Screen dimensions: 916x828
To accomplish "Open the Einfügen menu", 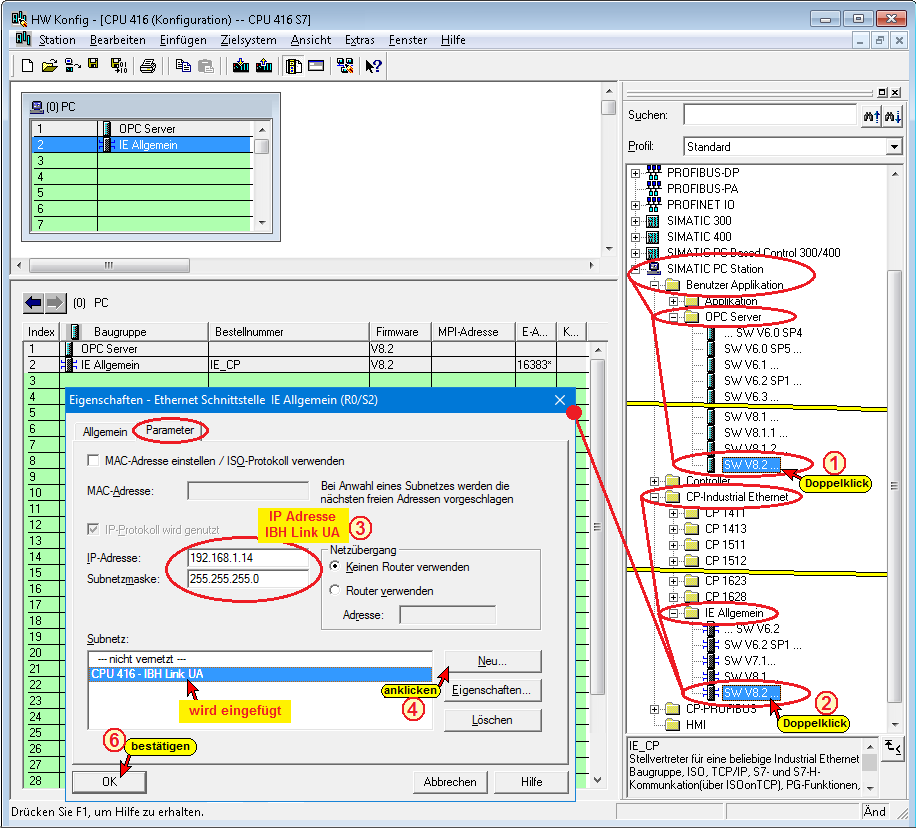I will pos(183,40).
